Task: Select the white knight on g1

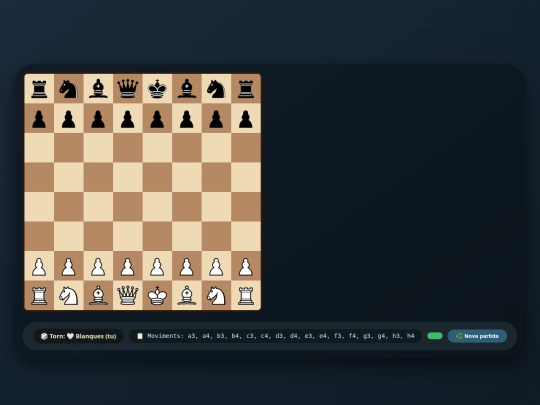Action: point(216,295)
